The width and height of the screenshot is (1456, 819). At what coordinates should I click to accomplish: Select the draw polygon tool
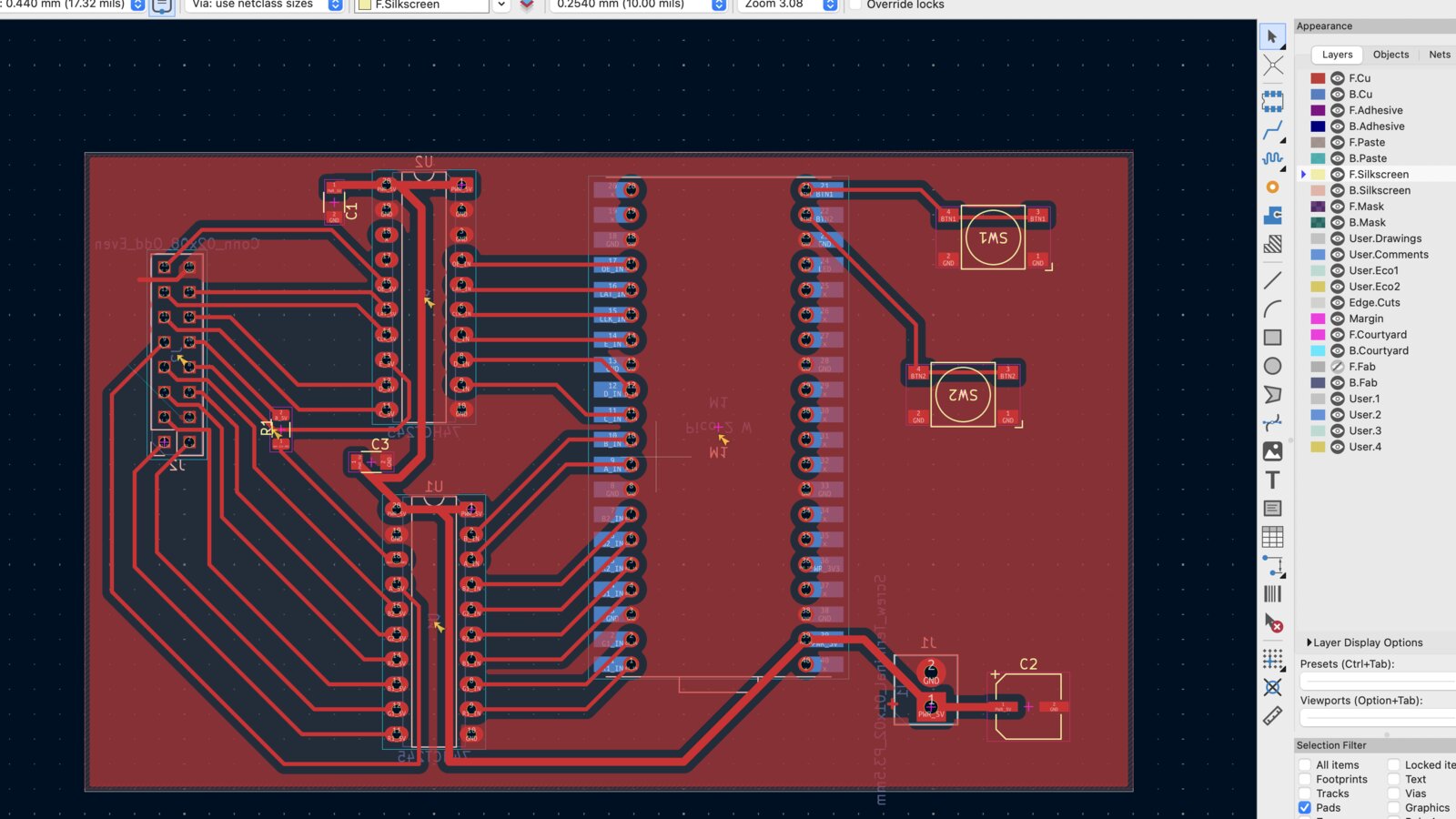pos(1272,395)
